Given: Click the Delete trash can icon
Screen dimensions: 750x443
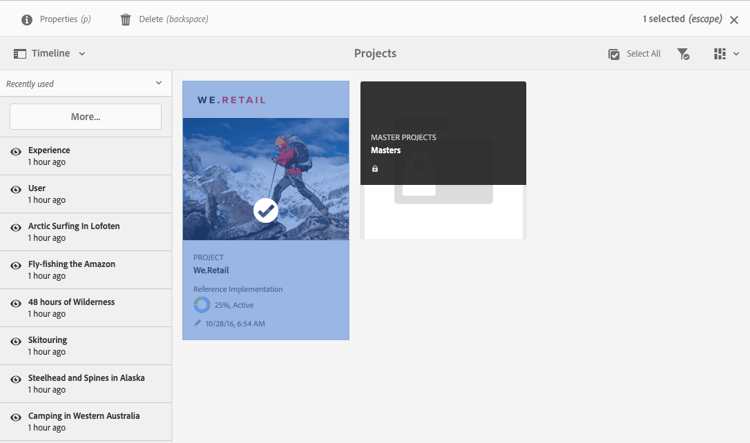Looking at the screenshot, I should coord(125,20).
